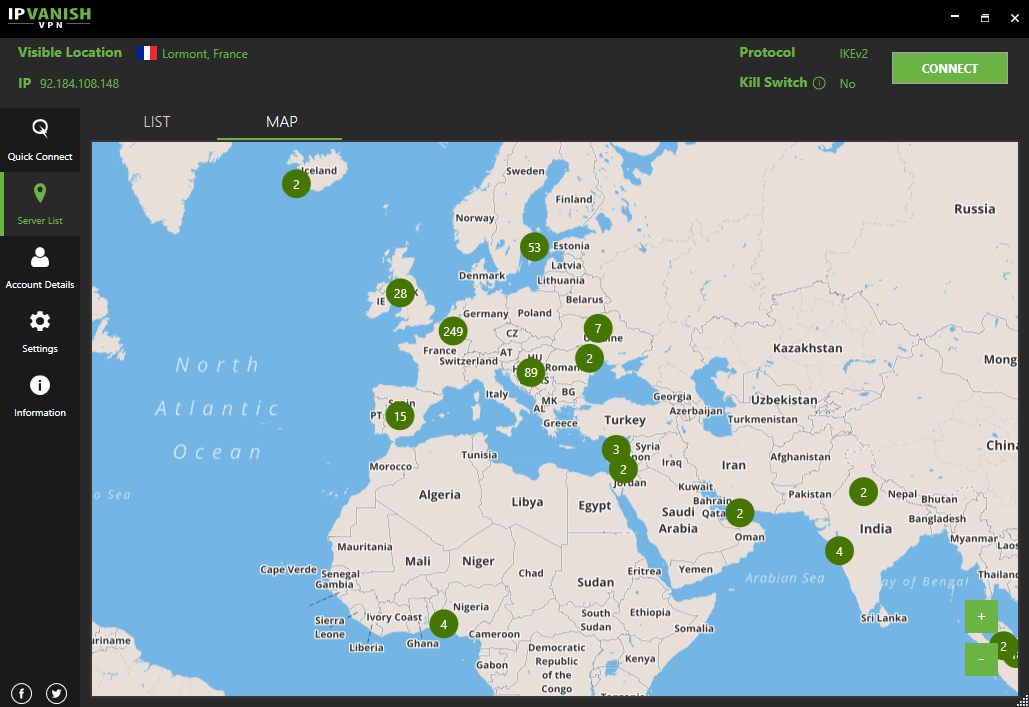The height and width of the screenshot is (707, 1029).
Task: Select the 53-server cluster near Estonia
Action: [x=534, y=247]
